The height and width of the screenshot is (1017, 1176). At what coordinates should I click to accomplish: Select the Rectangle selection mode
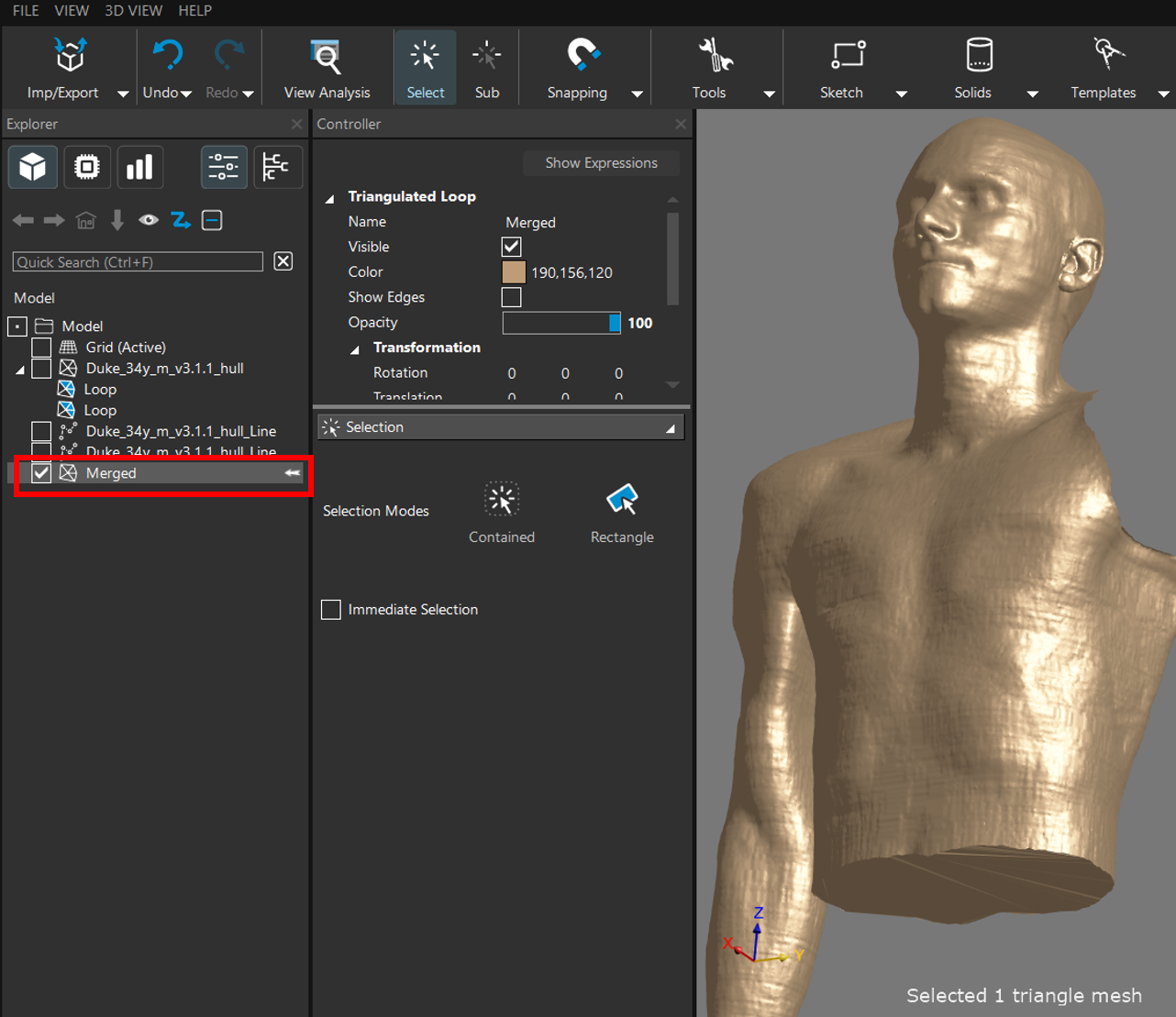coord(621,500)
